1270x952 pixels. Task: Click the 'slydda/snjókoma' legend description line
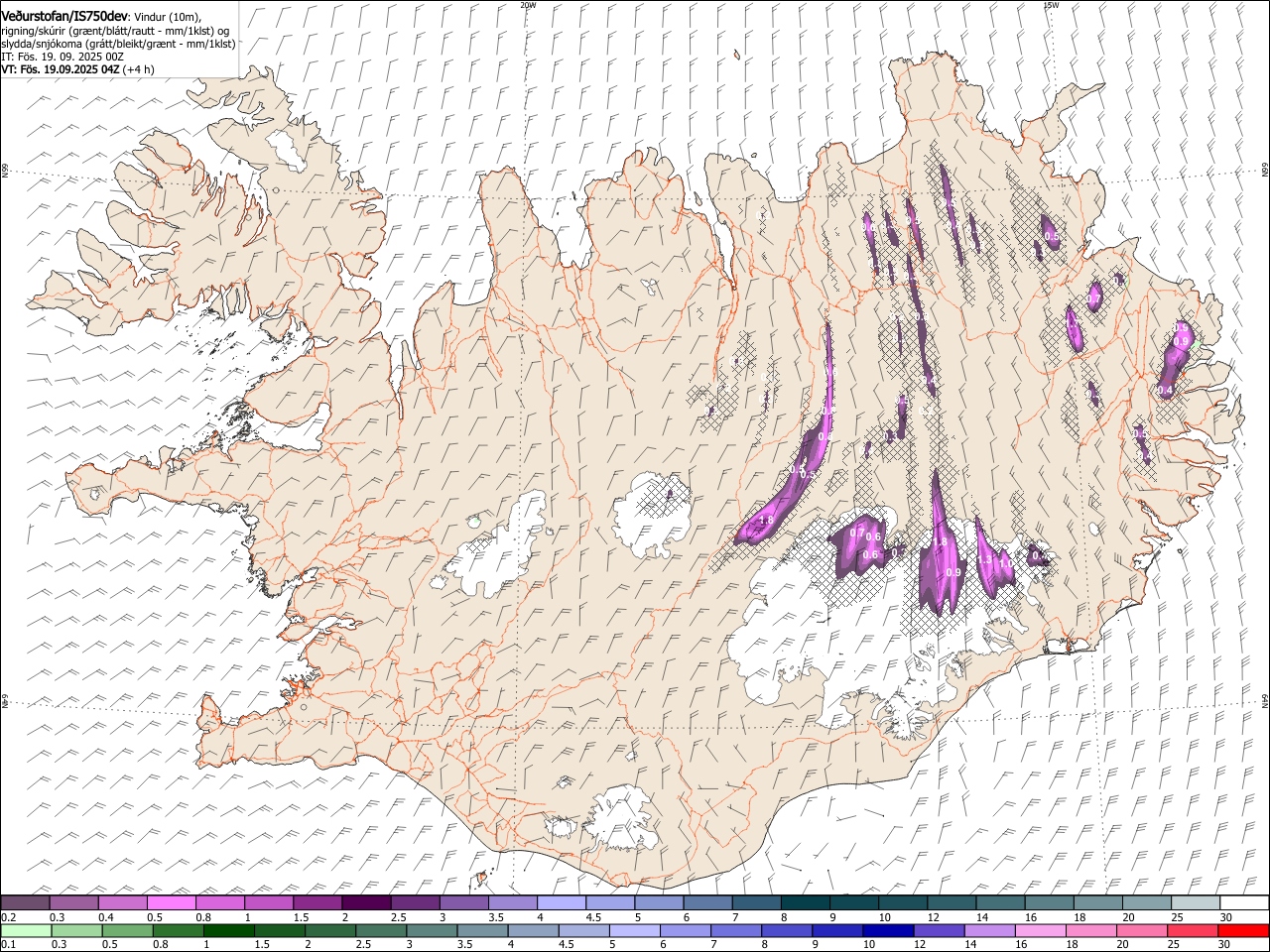click(x=118, y=44)
